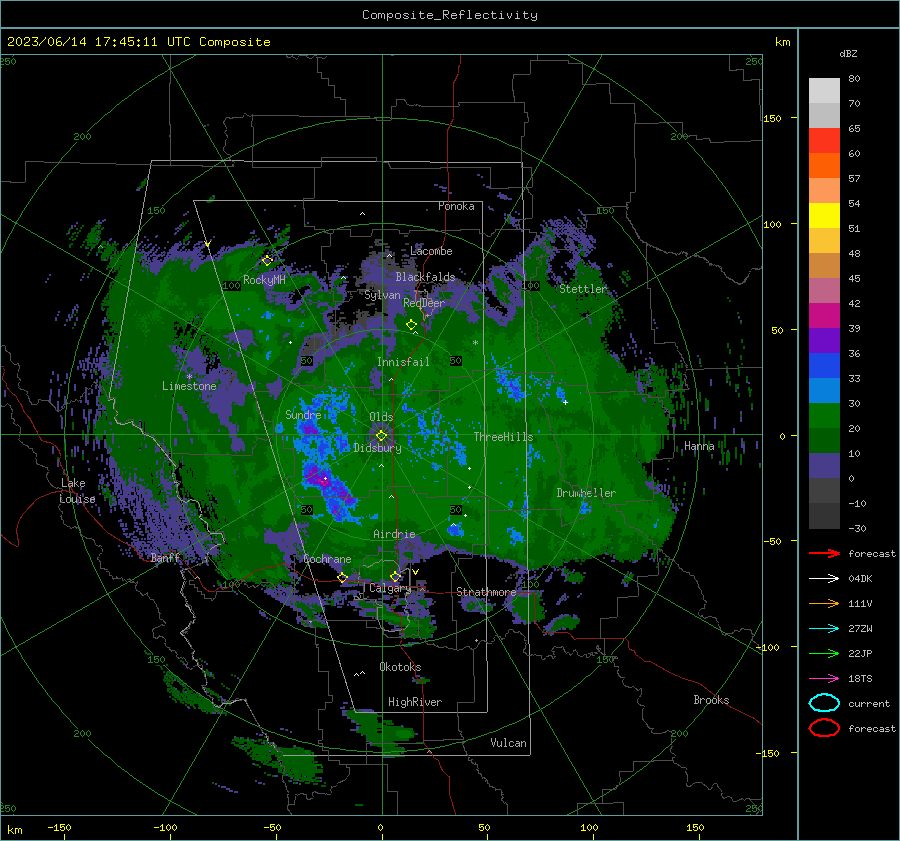Click the Lake Louise label
Image resolution: width=900 pixels, height=841 pixels.
click(x=77, y=491)
